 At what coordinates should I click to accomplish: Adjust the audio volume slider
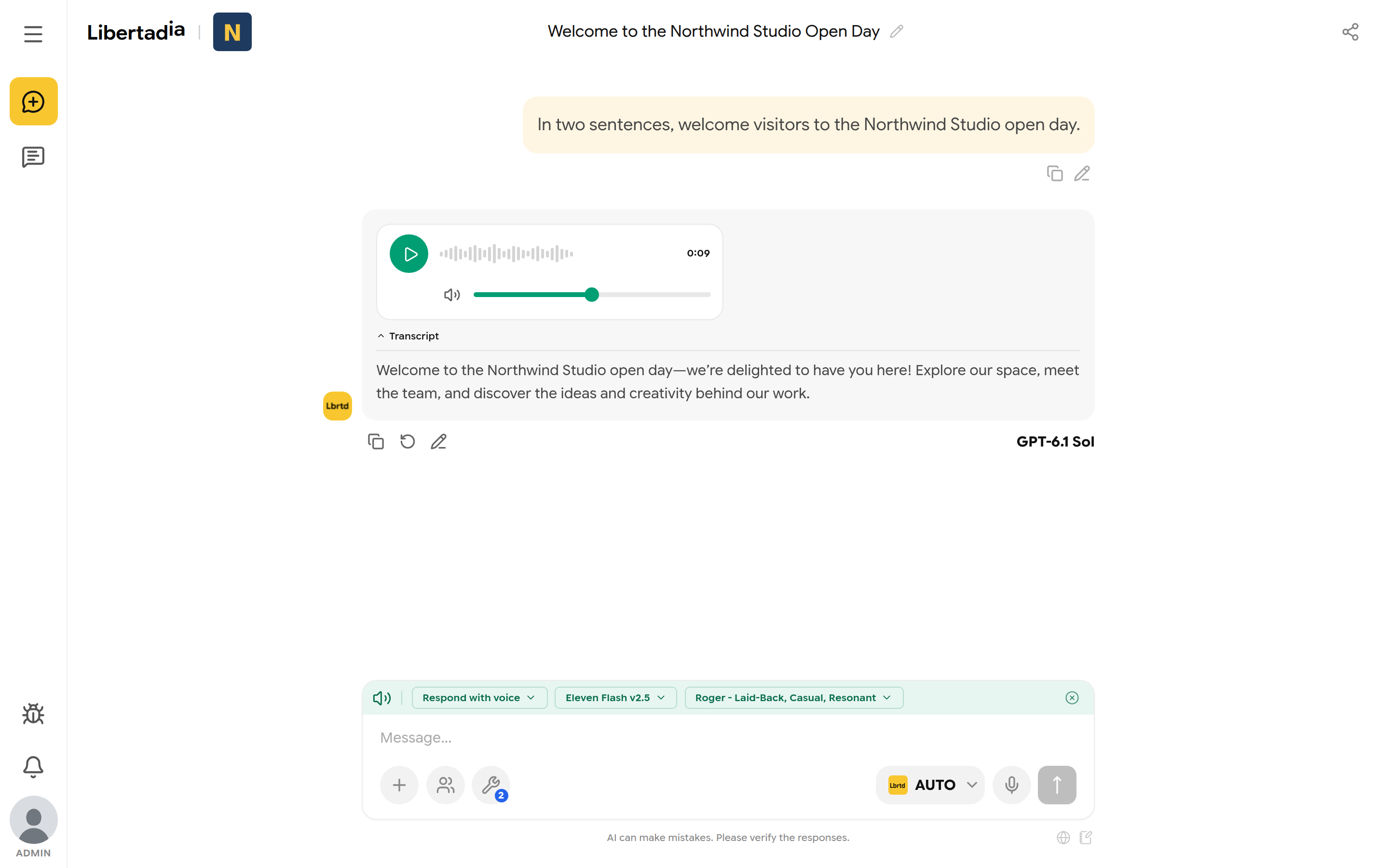592,295
